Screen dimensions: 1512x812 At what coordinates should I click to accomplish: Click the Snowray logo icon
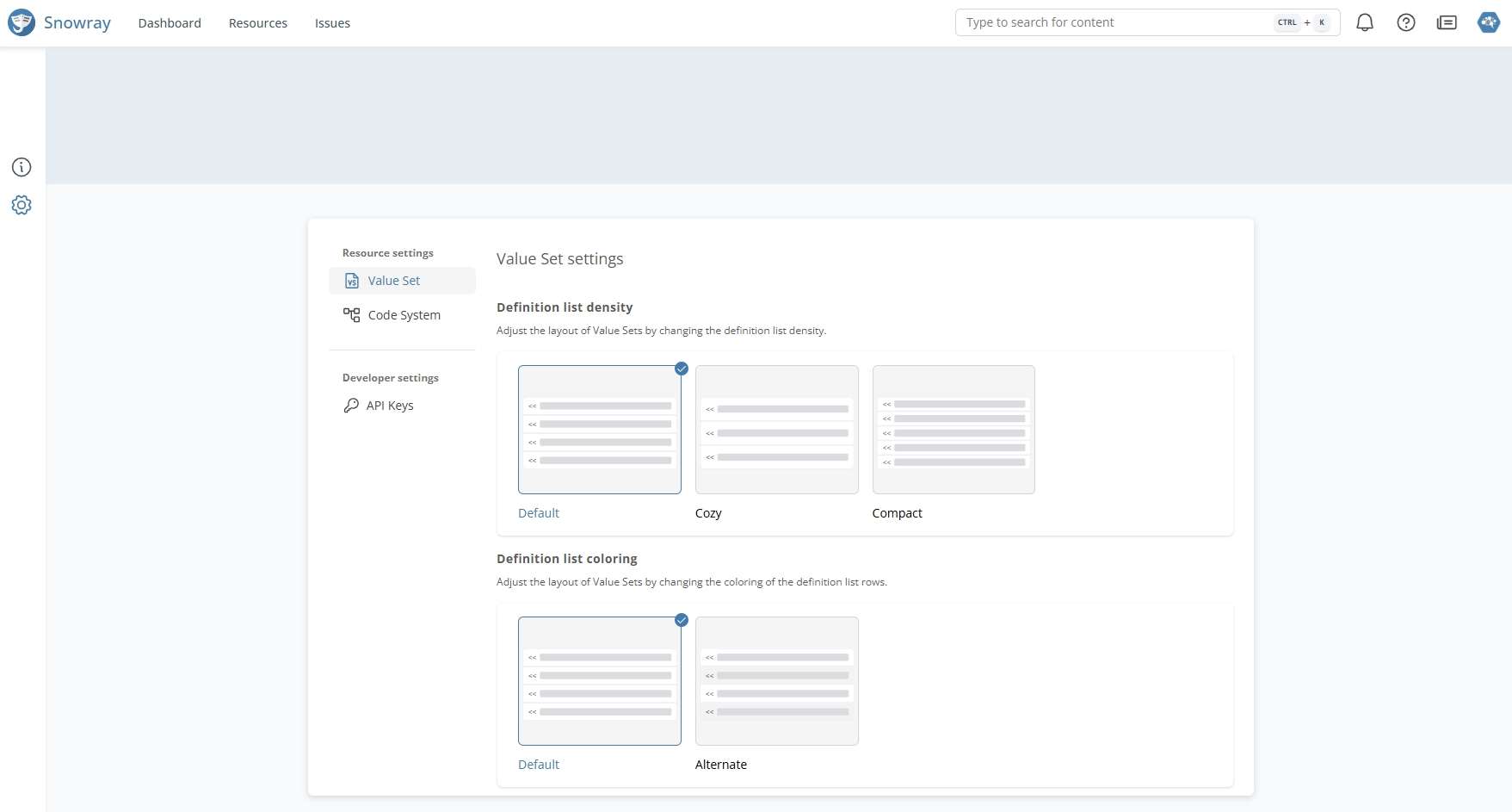tap(22, 22)
